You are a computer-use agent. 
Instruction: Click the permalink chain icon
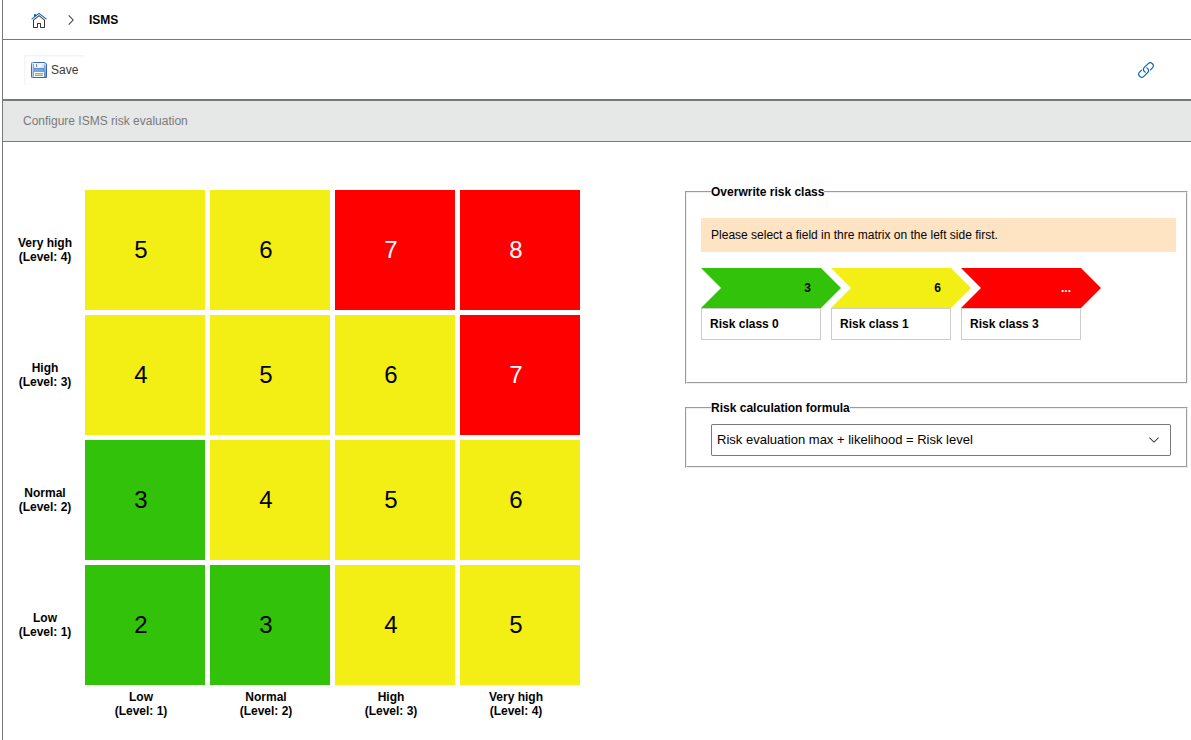click(1146, 70)
